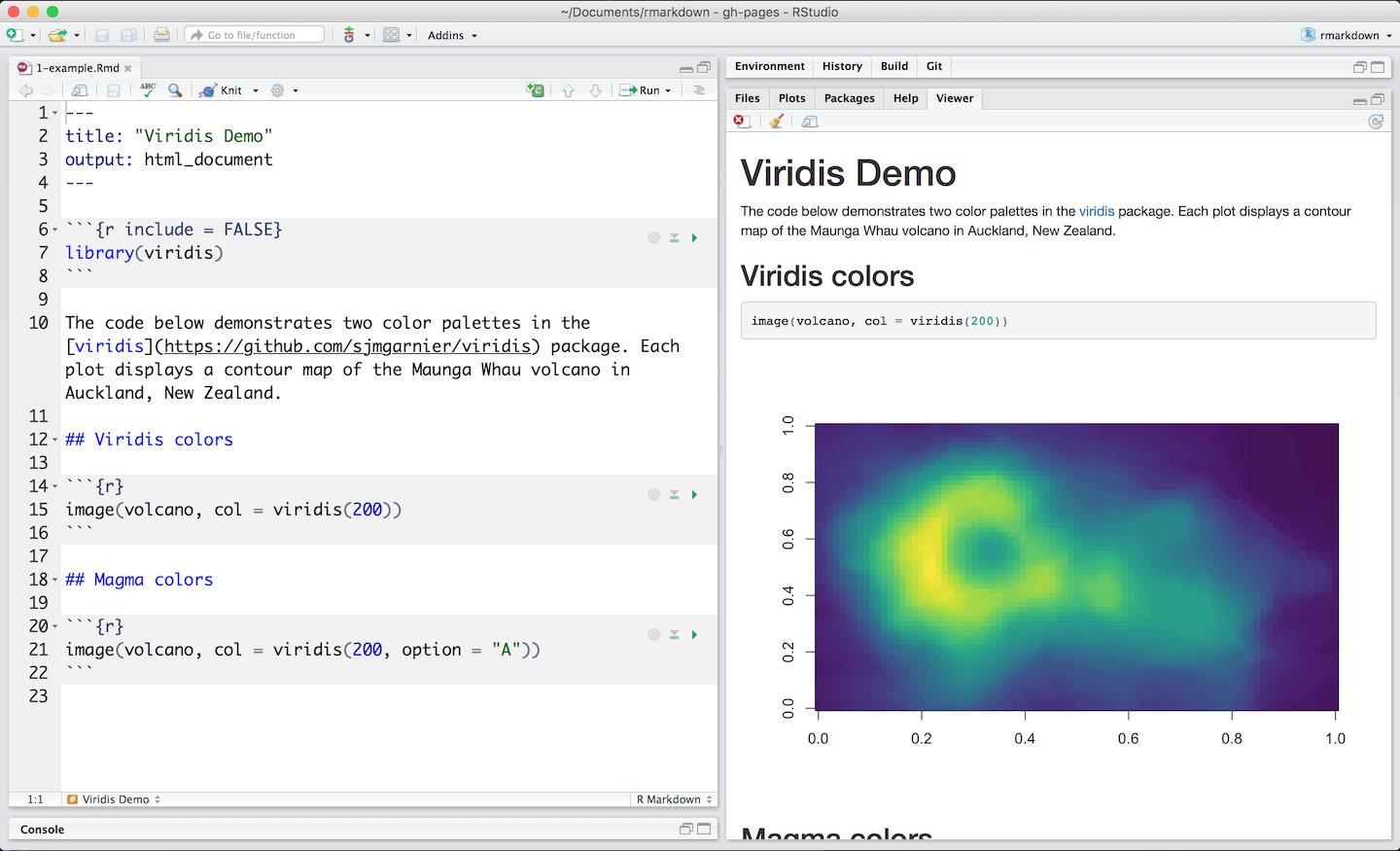
Task: Click the Save All documents icon
Action: [128, 35]
